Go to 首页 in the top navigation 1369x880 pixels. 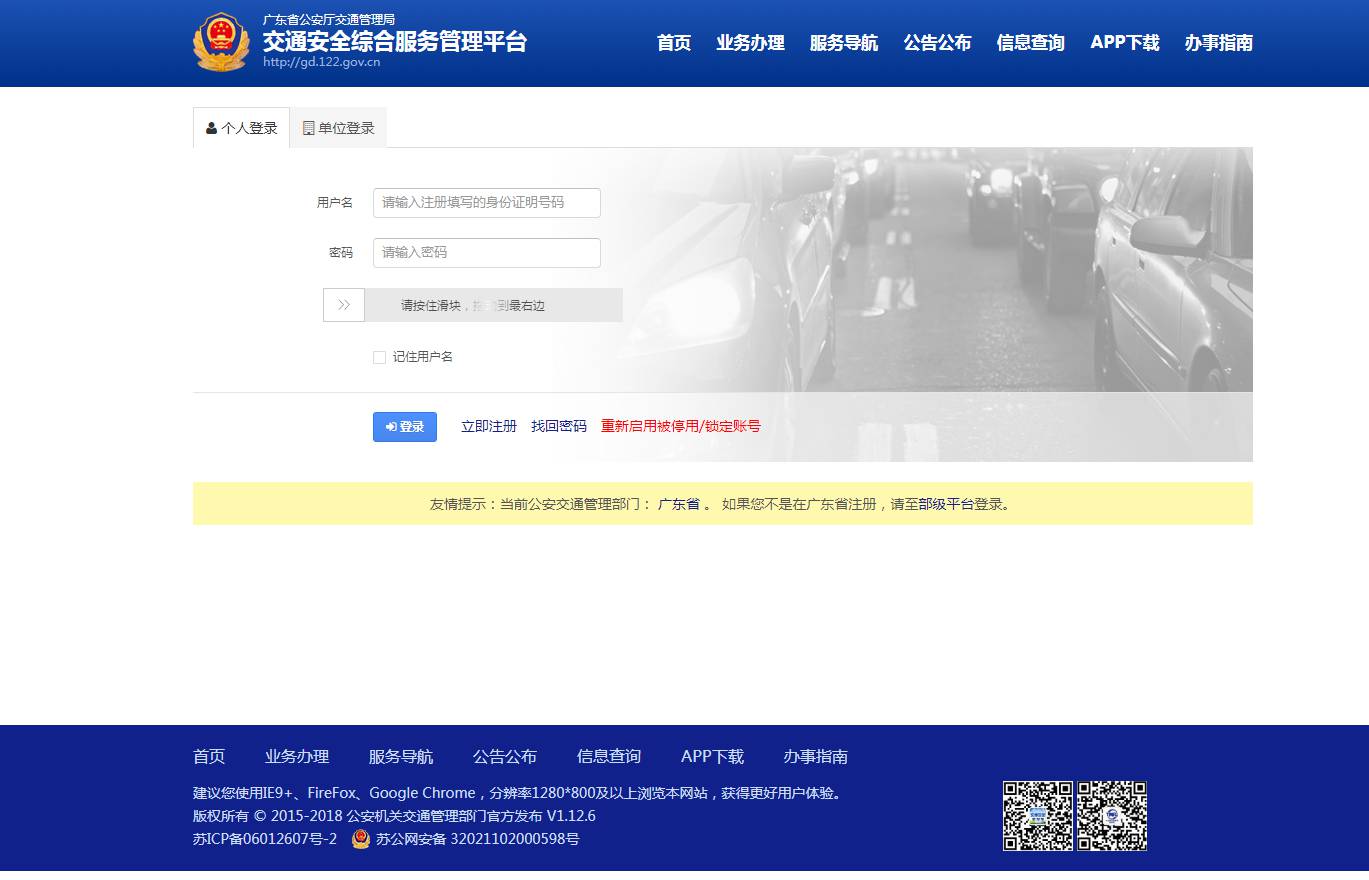pyautogui.click(x=674, y=43)
